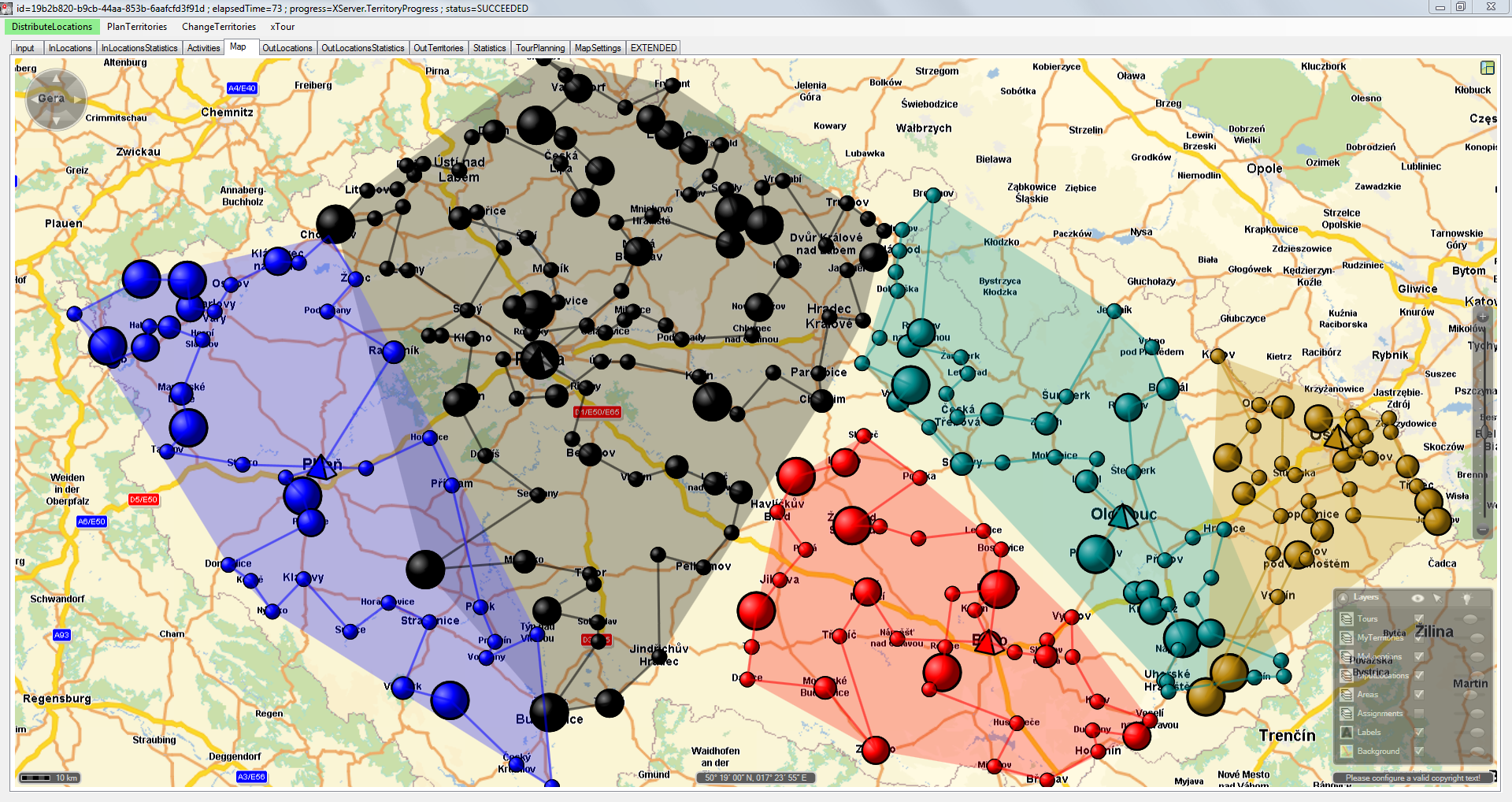1512x802 pixels.
Task: Click the Background layer map icon
Action: 1347,751
